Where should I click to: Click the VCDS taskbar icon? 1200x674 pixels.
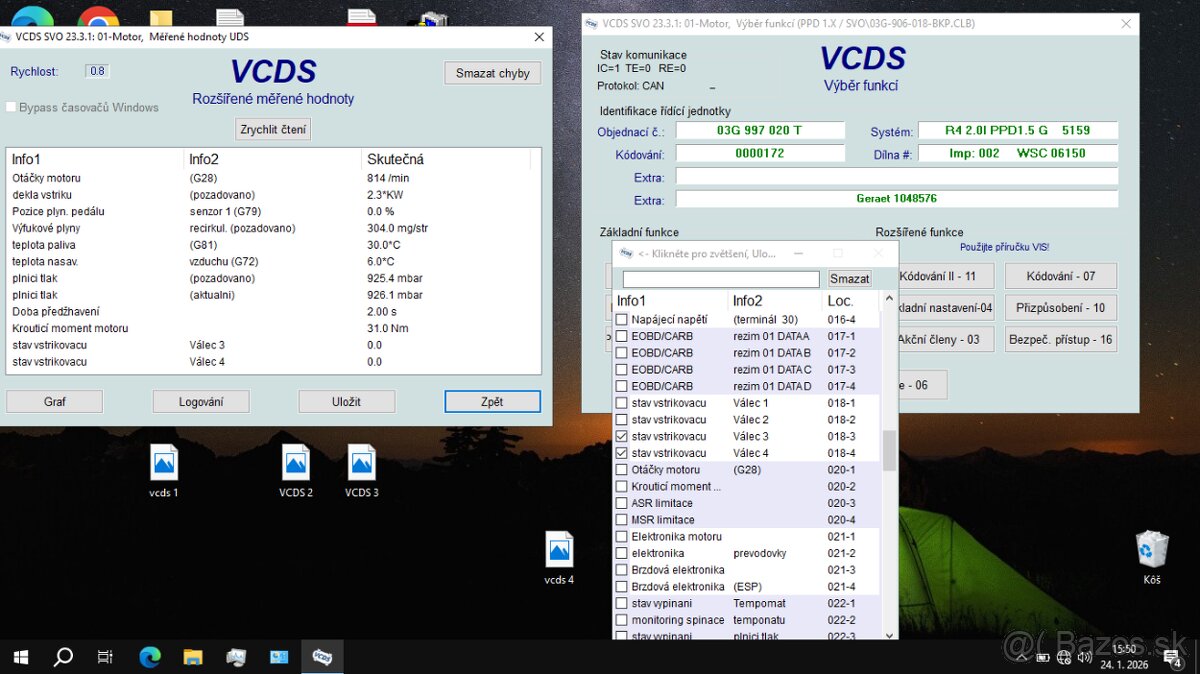[322, 657]
